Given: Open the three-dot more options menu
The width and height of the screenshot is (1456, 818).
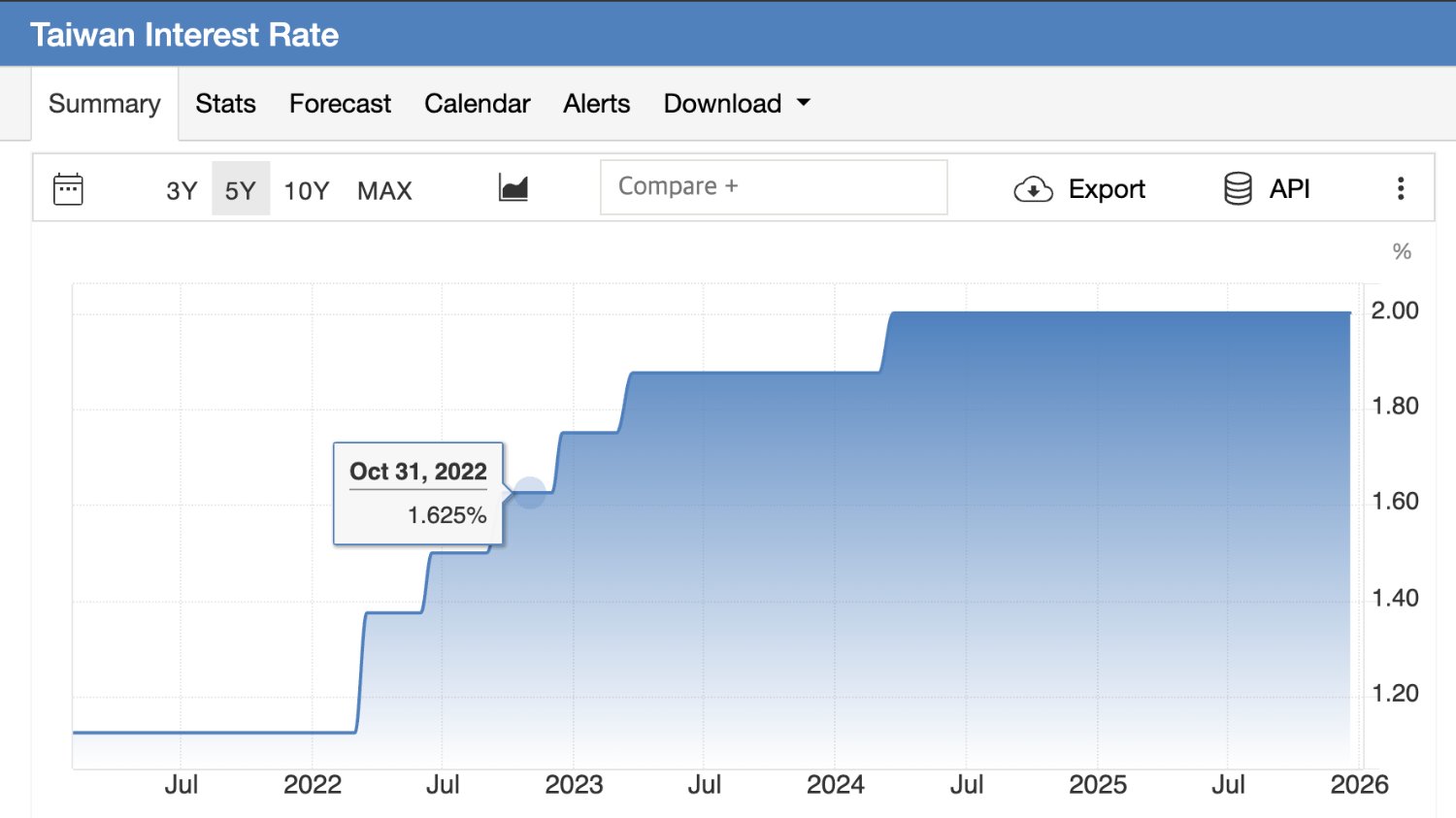Looking at the screenshot, I should click(1400, 188).
